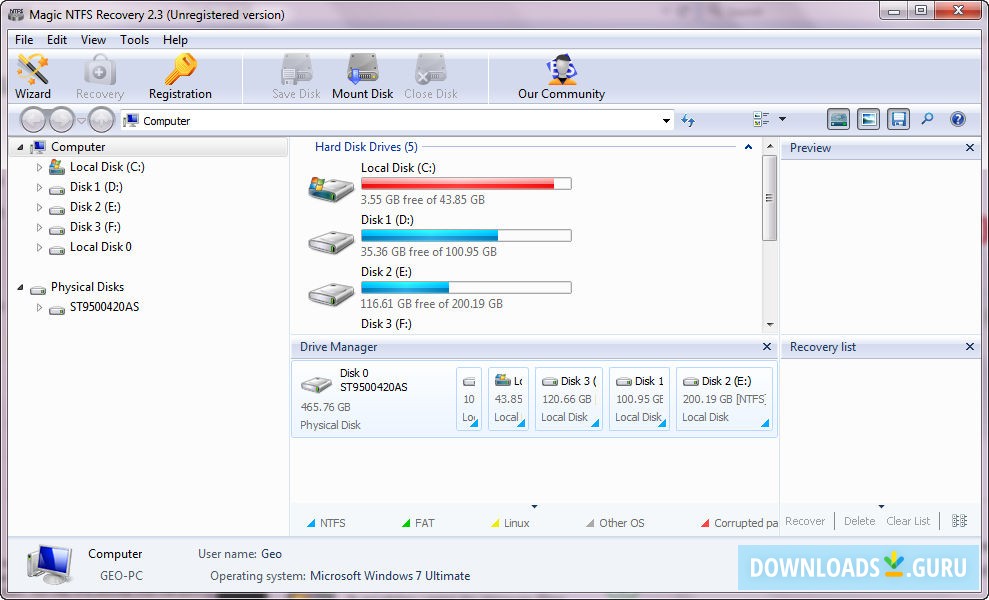Toggle the Recovery list panel icon
Image resolution: width=989 pixels, height=600 pixels.
(x=898, y=119)
